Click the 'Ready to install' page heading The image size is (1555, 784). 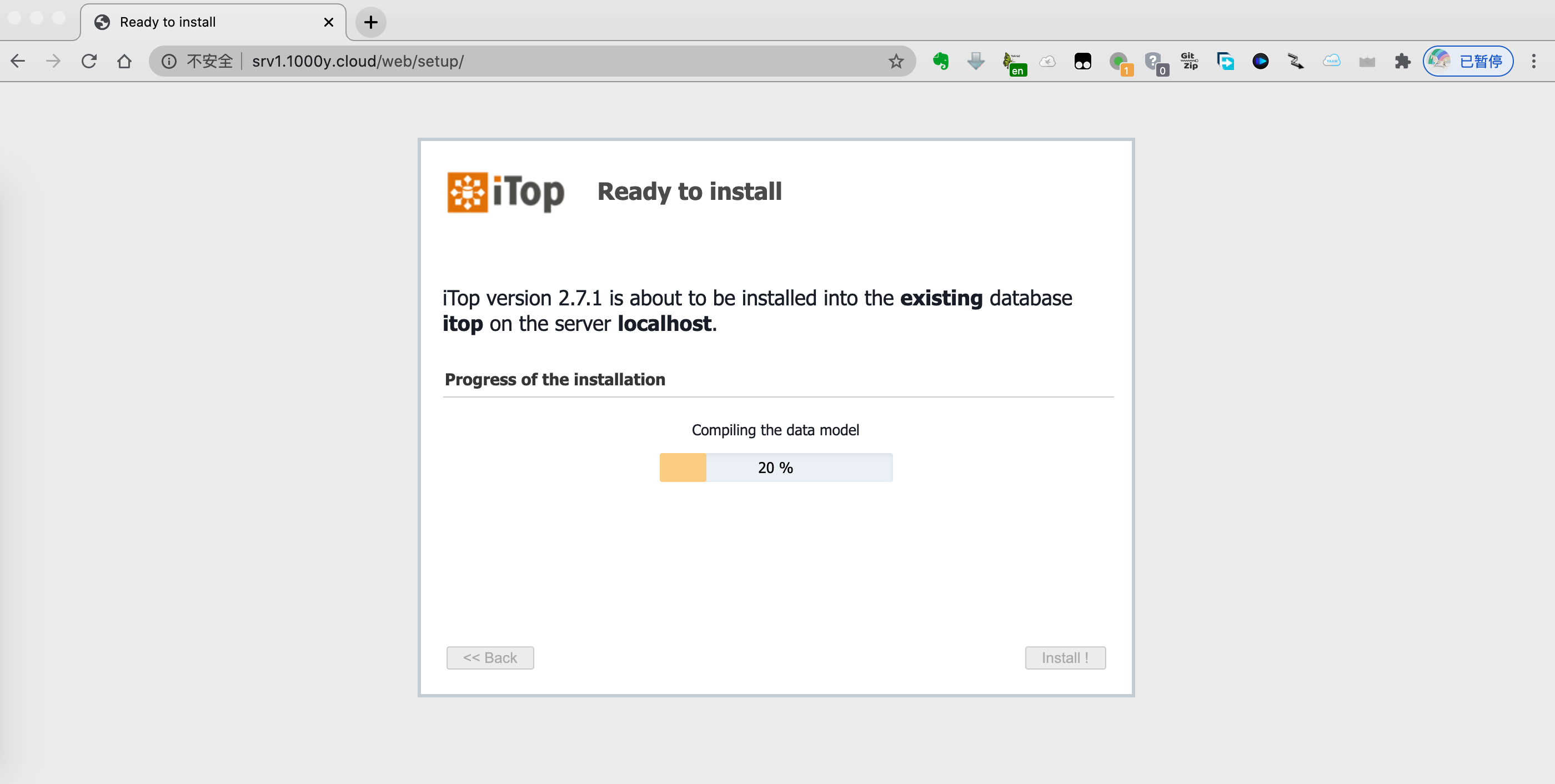[x=689, y=192]
